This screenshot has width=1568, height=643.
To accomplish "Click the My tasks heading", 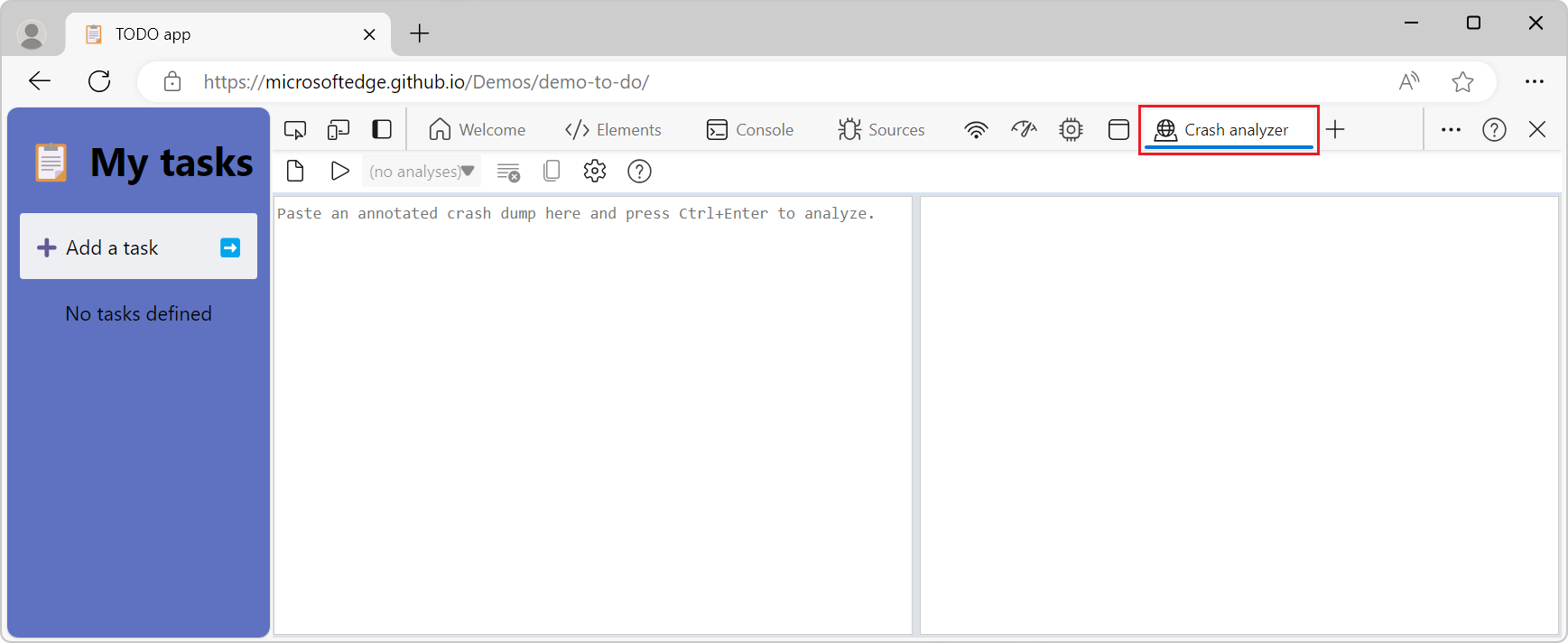I will tap(172, 163).
